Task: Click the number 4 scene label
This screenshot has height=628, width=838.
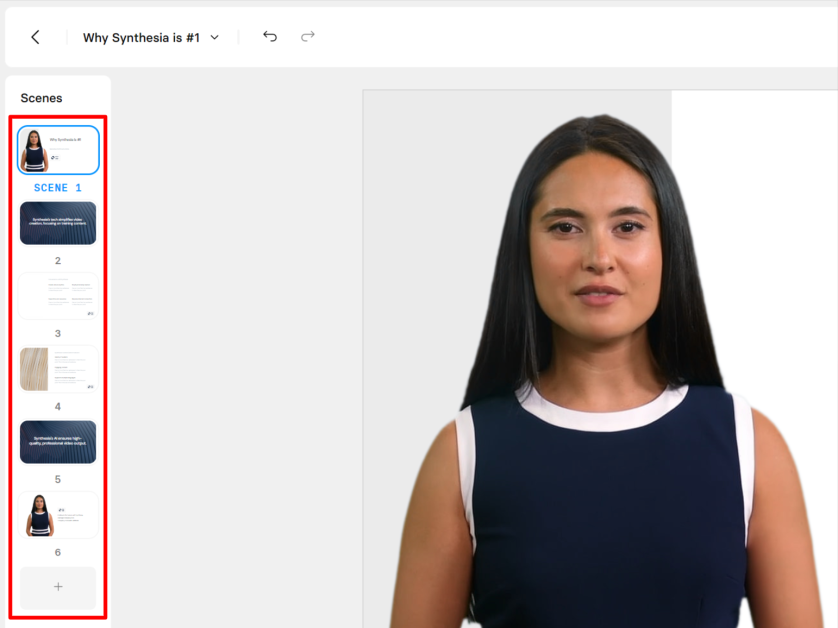Action: tap(58, 407)
